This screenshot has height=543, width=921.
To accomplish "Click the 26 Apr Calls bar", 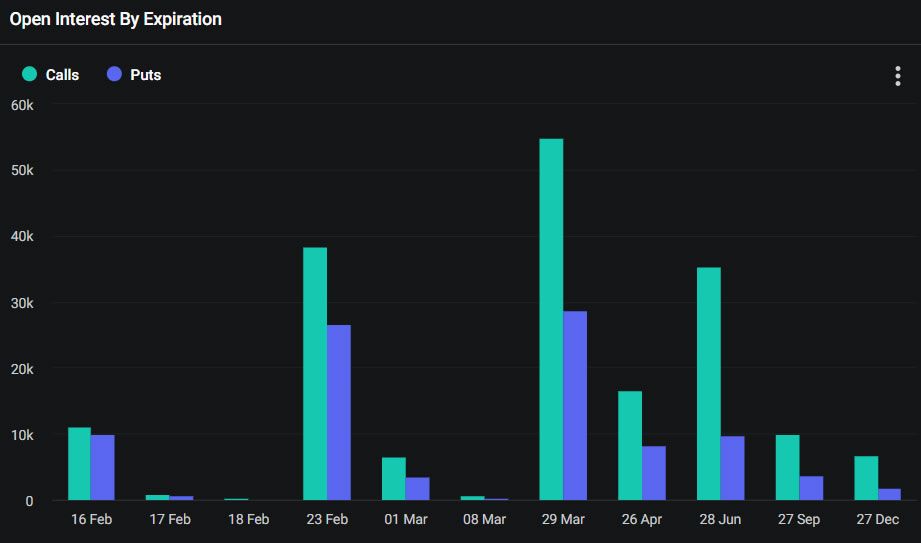I will (630, 446).
